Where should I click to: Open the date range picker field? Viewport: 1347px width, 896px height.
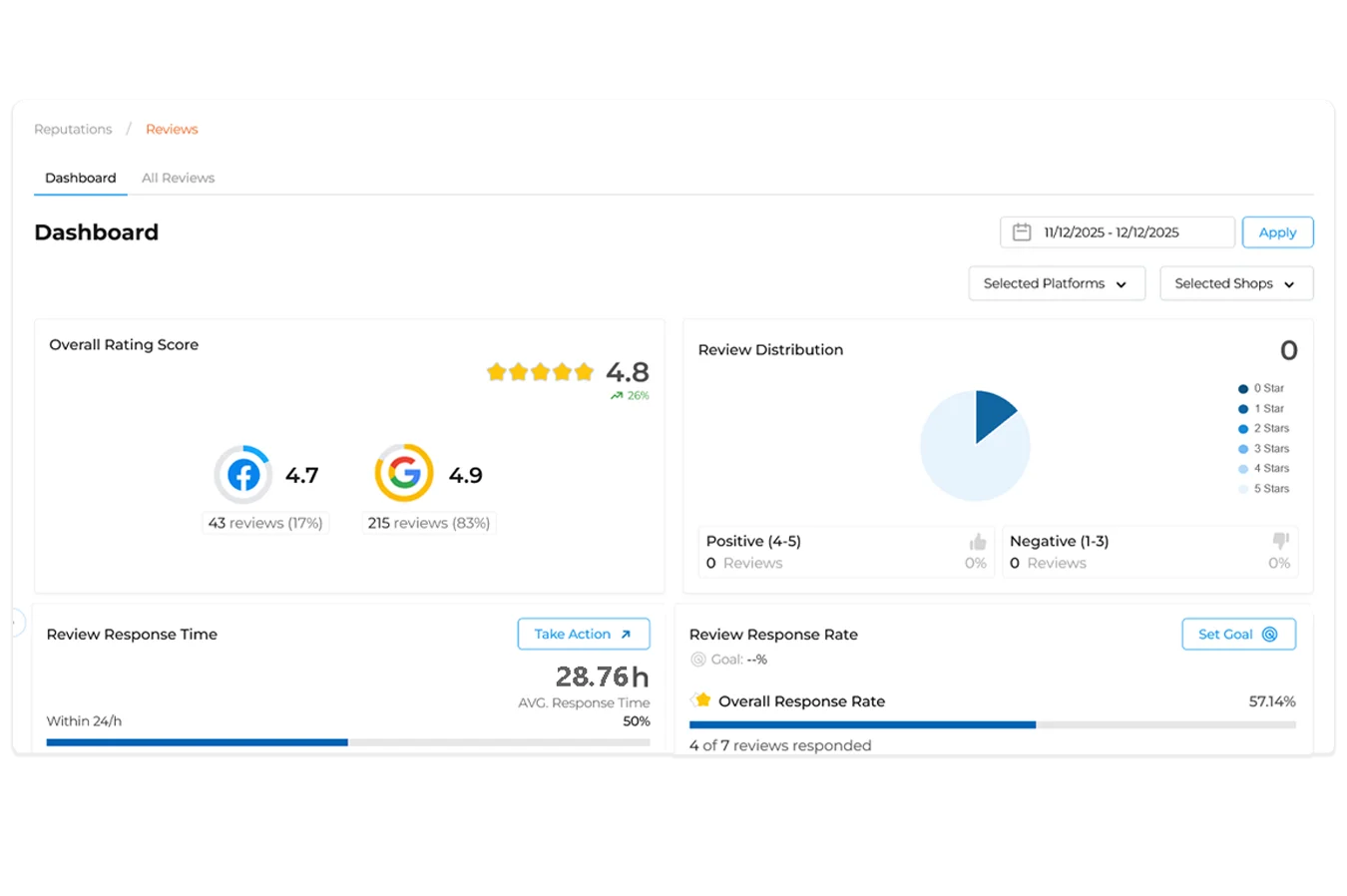1117,232
